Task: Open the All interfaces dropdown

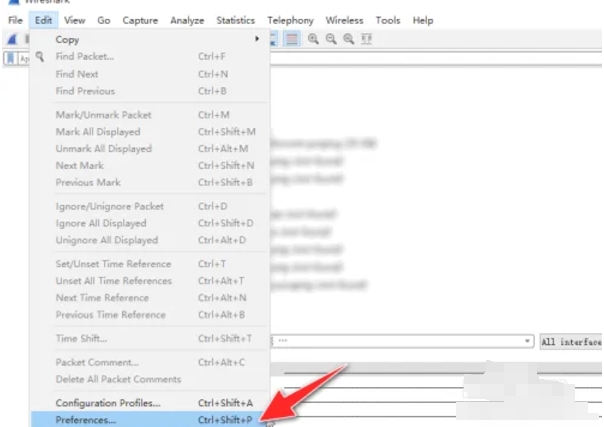Action: (570, 341)
